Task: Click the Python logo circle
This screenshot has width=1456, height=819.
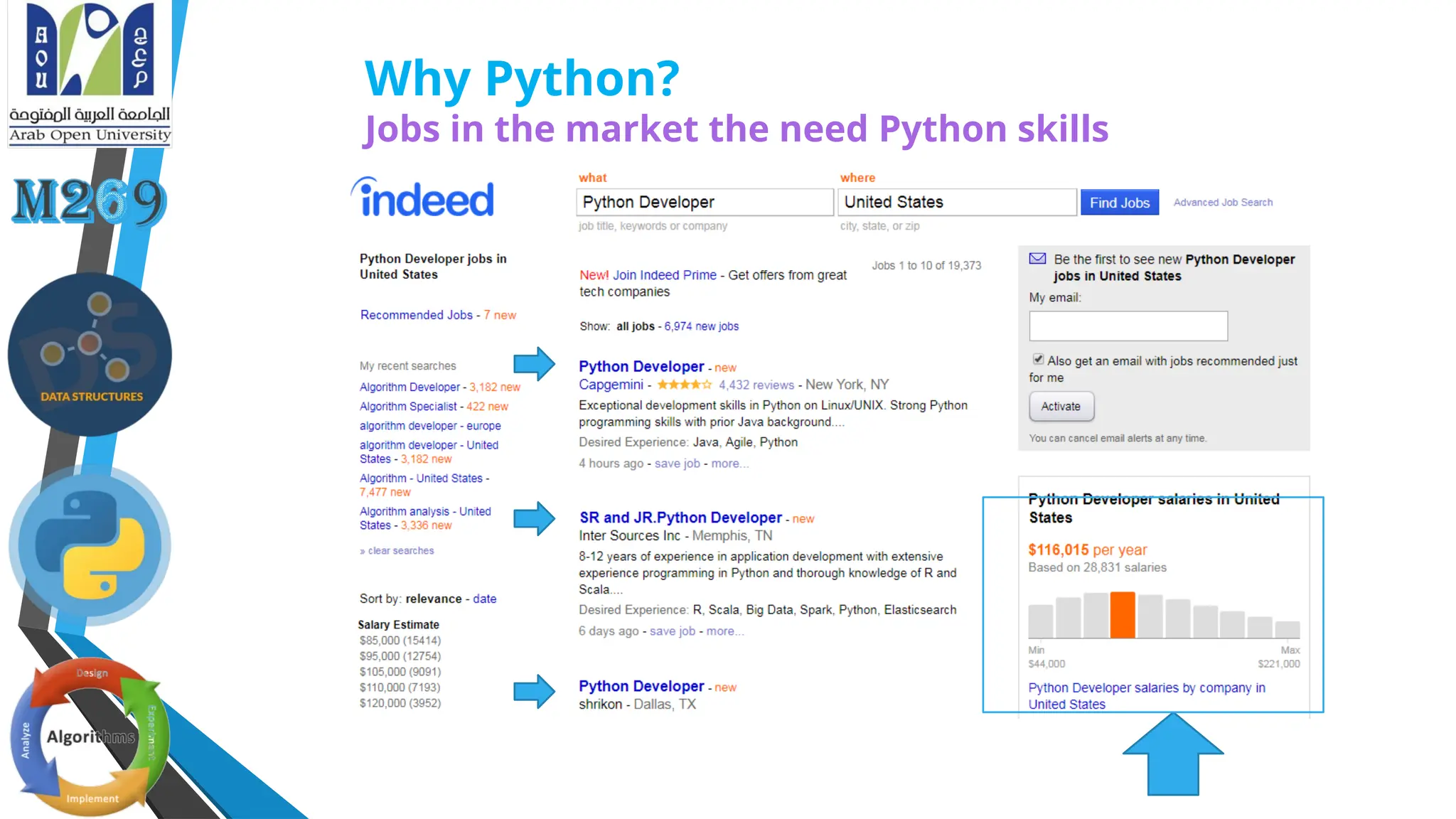Action: point(90,545)
